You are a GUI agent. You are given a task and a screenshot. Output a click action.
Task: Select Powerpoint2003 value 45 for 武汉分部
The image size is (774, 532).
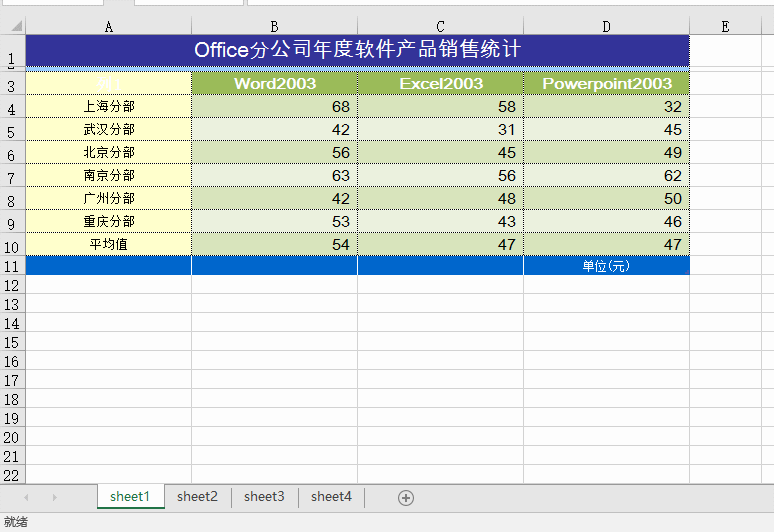click(606, 129)
